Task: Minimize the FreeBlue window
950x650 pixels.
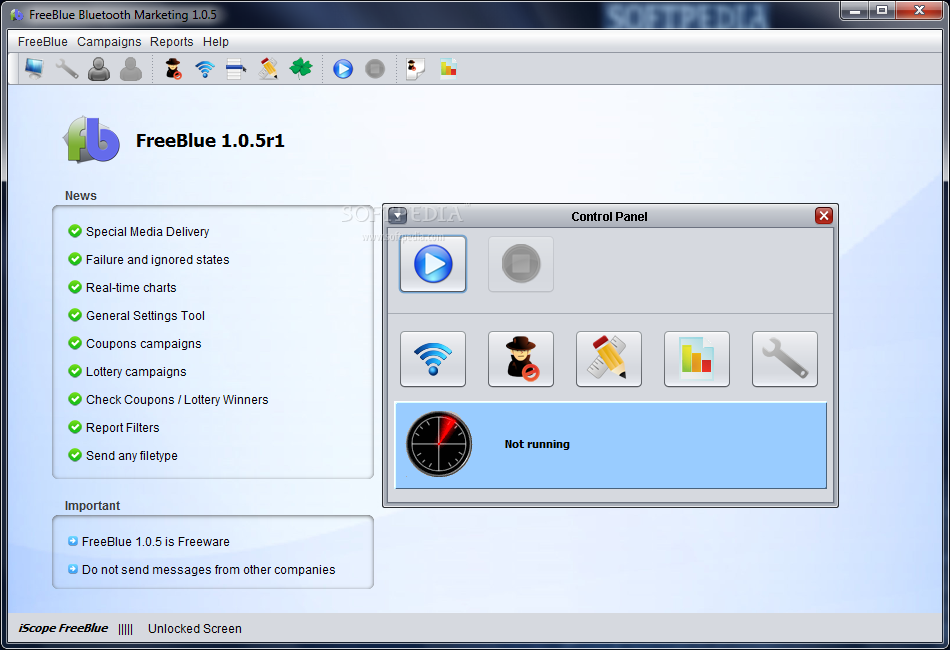Action: point(855,10)
